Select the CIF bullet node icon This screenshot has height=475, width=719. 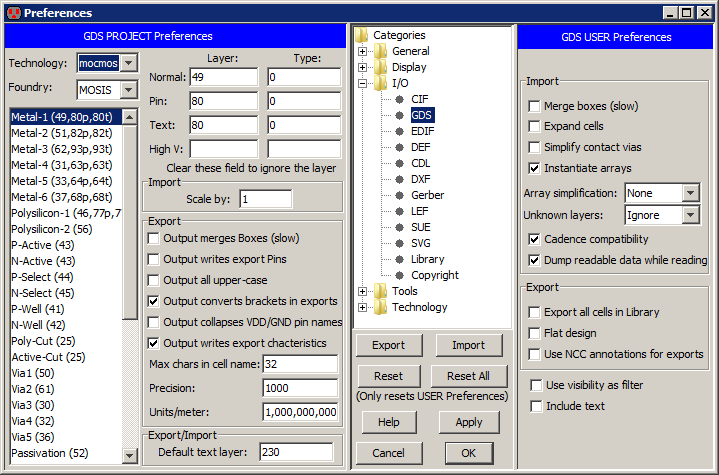400,99
